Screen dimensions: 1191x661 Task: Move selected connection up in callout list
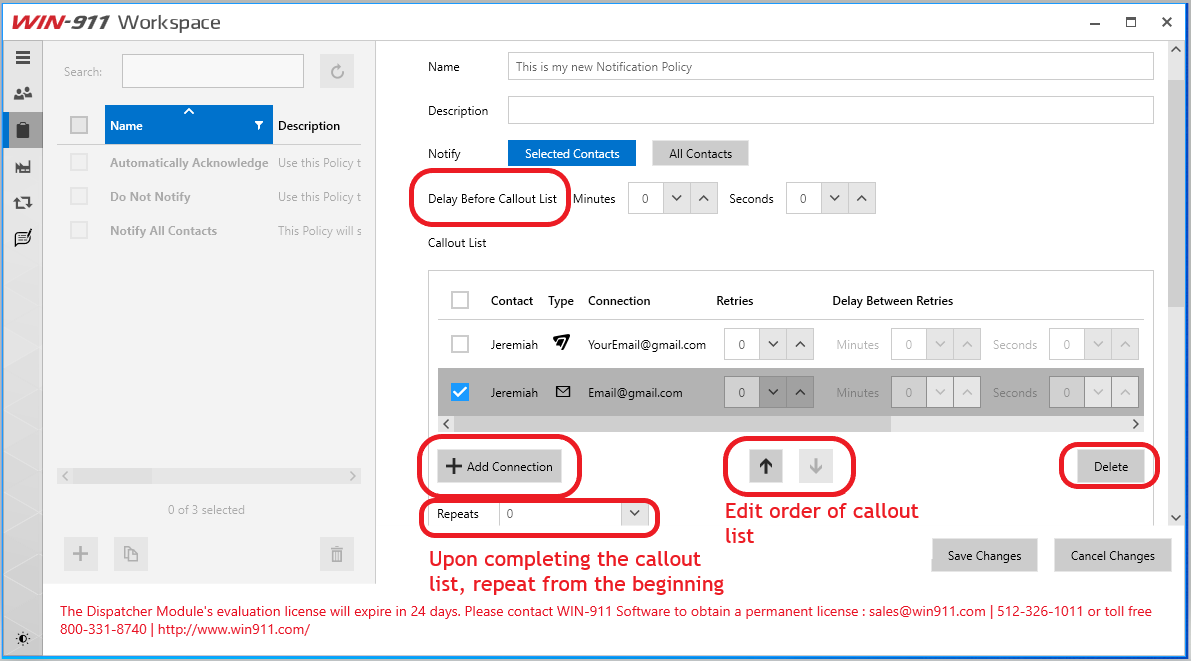tap(766, 466)
